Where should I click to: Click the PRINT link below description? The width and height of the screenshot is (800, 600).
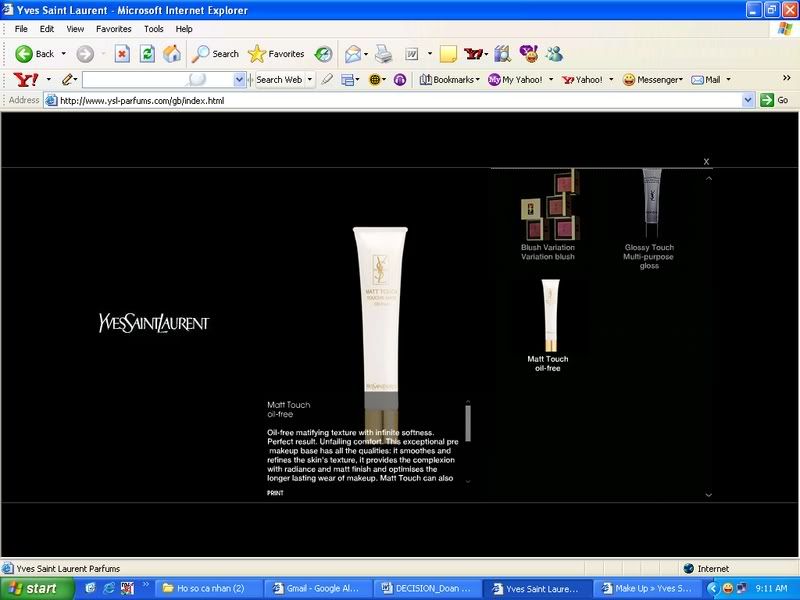275,493
